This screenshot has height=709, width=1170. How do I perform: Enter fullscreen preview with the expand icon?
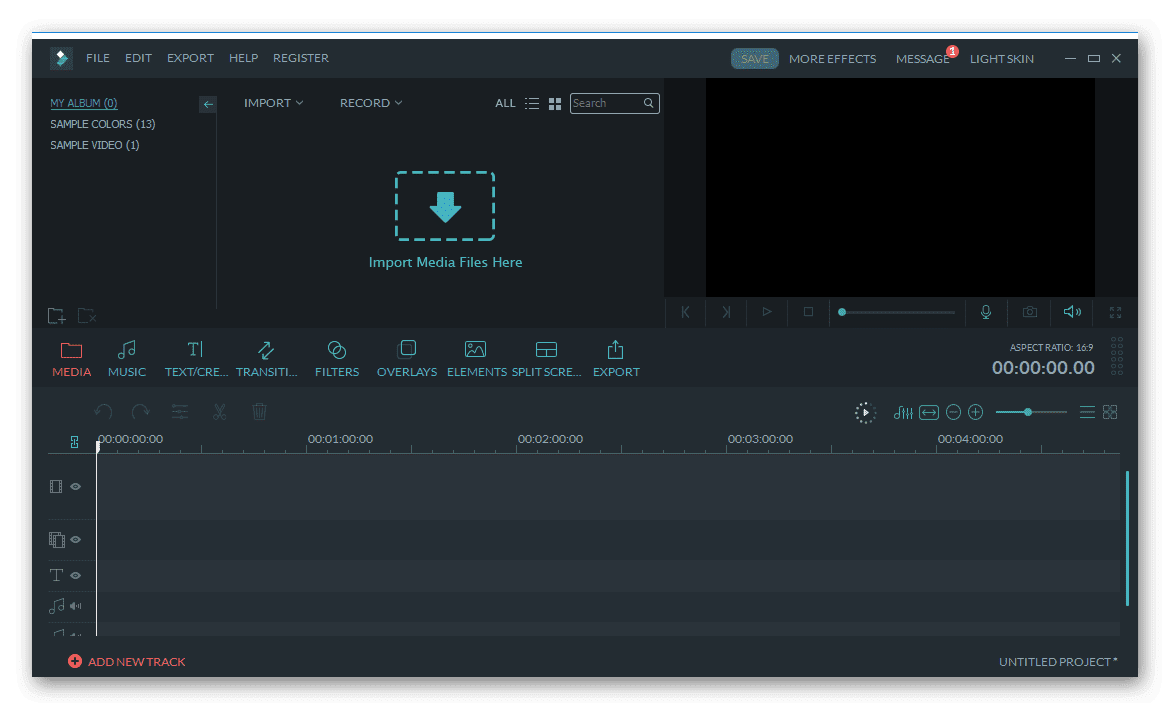point(1115,313)
